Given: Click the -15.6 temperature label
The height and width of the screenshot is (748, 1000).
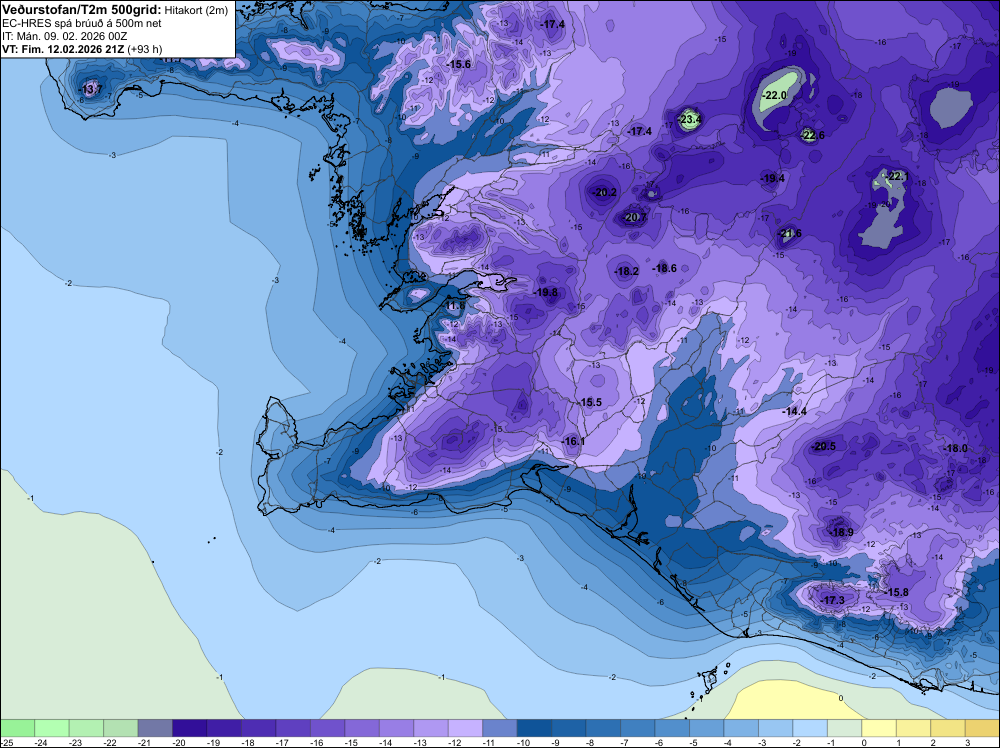Looking at the screenshot, I should [459, 64].
